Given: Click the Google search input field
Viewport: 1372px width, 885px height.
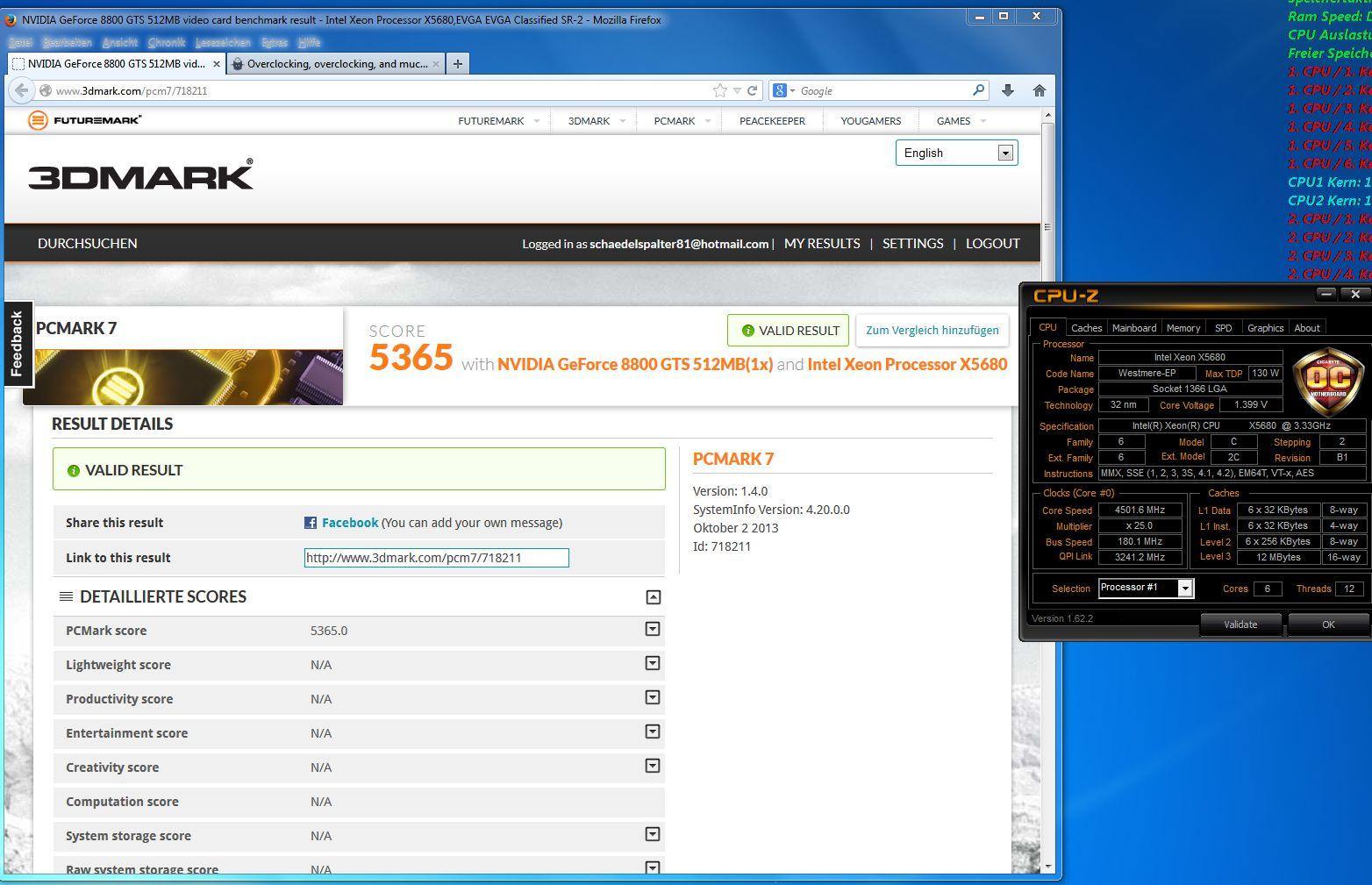Looking at the screenshot, I should [x=884, y=90].
